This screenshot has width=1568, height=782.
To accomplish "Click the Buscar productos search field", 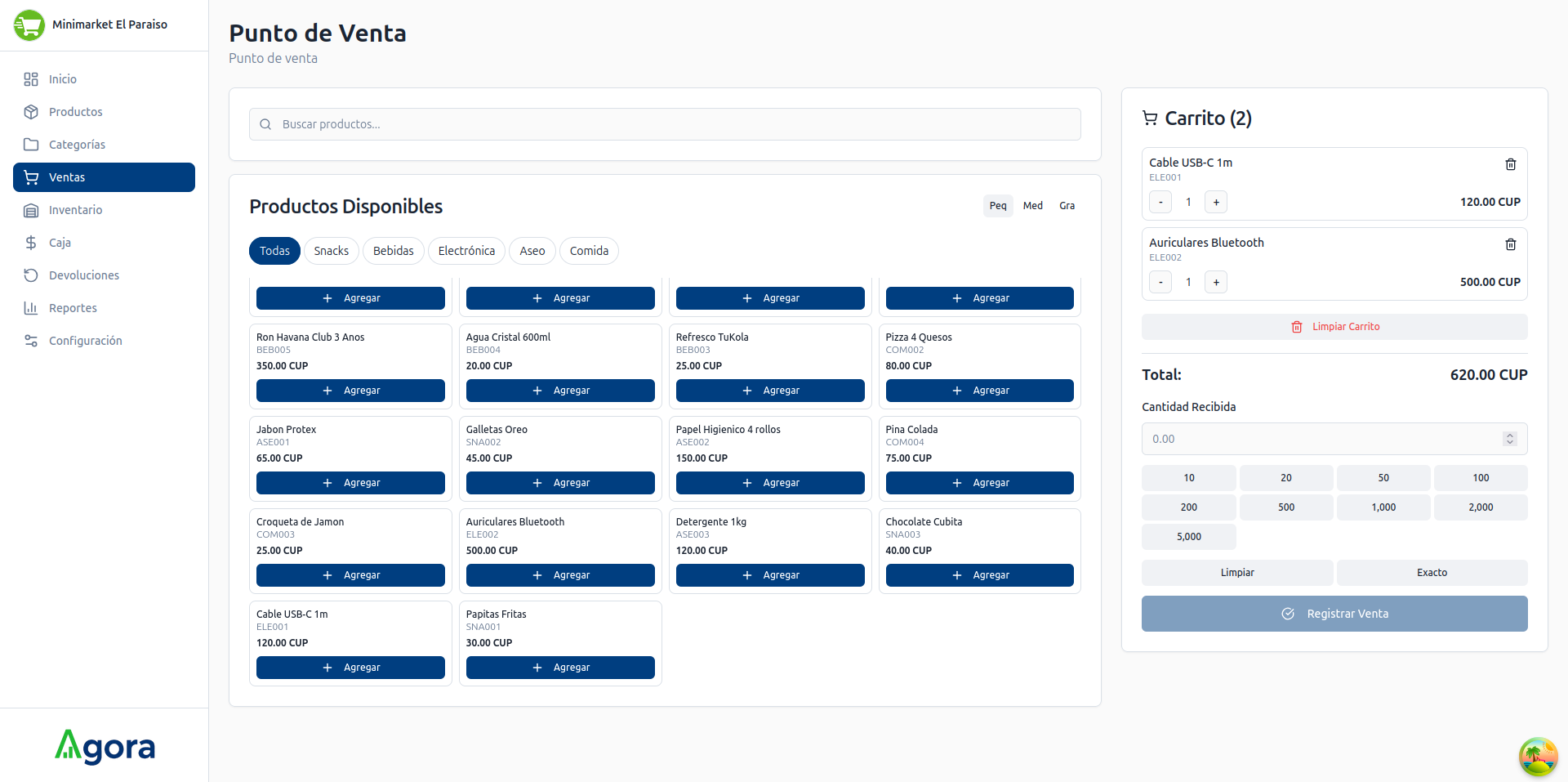I will [x=665, y=124].
